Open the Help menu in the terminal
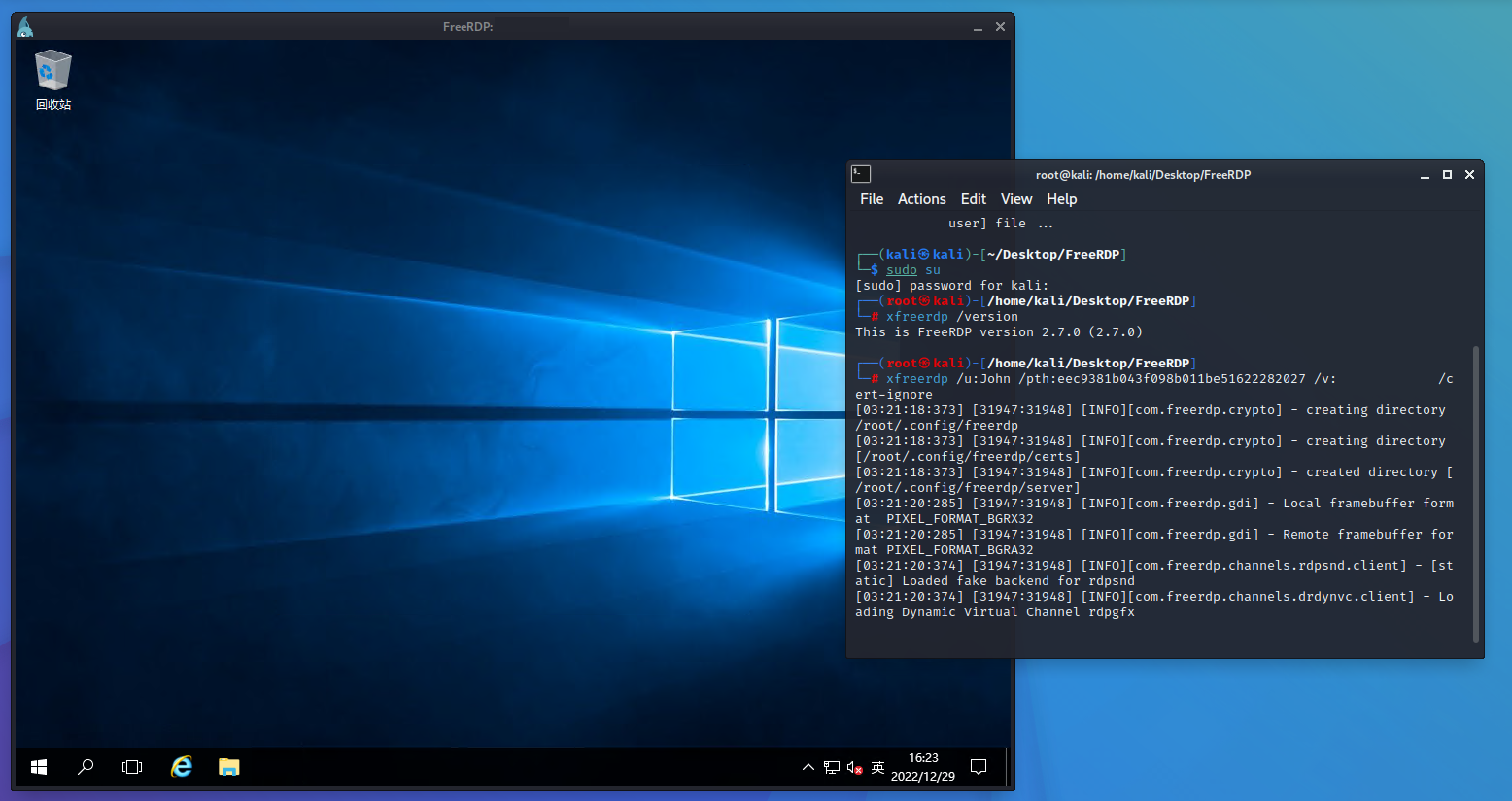The height and width of the screenshot is (801, 1512). pyautogui.click(x=1061, y=199)
